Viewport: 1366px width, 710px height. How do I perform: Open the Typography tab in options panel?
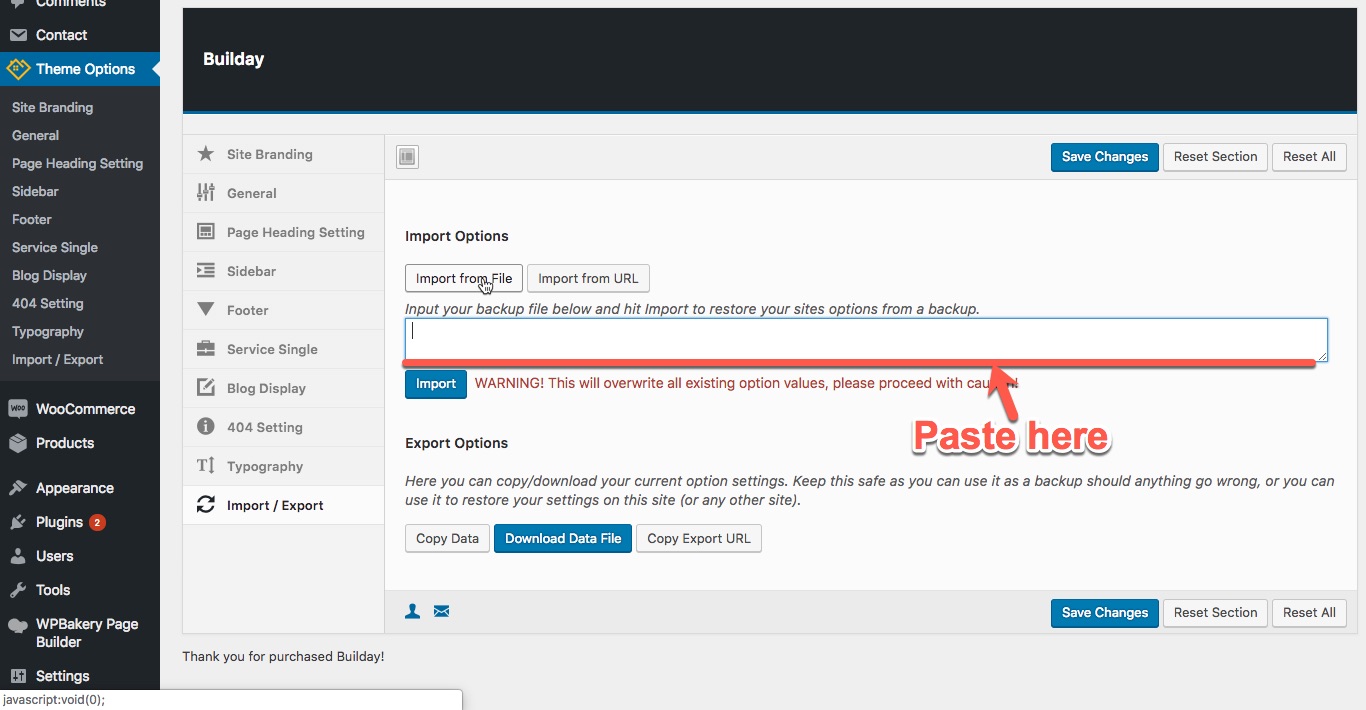click(283, 466)
